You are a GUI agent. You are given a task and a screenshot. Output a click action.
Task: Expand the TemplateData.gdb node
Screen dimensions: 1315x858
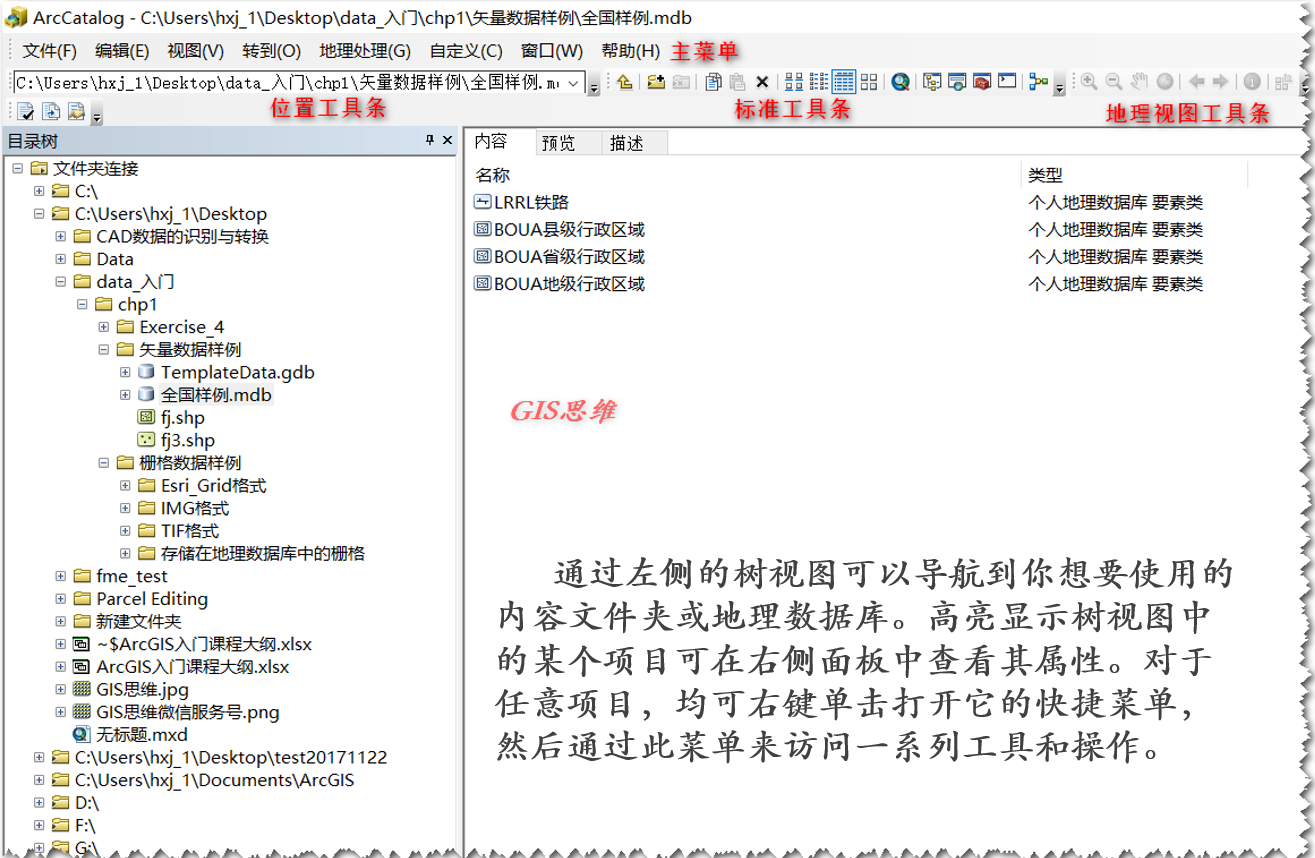[125, 372]
